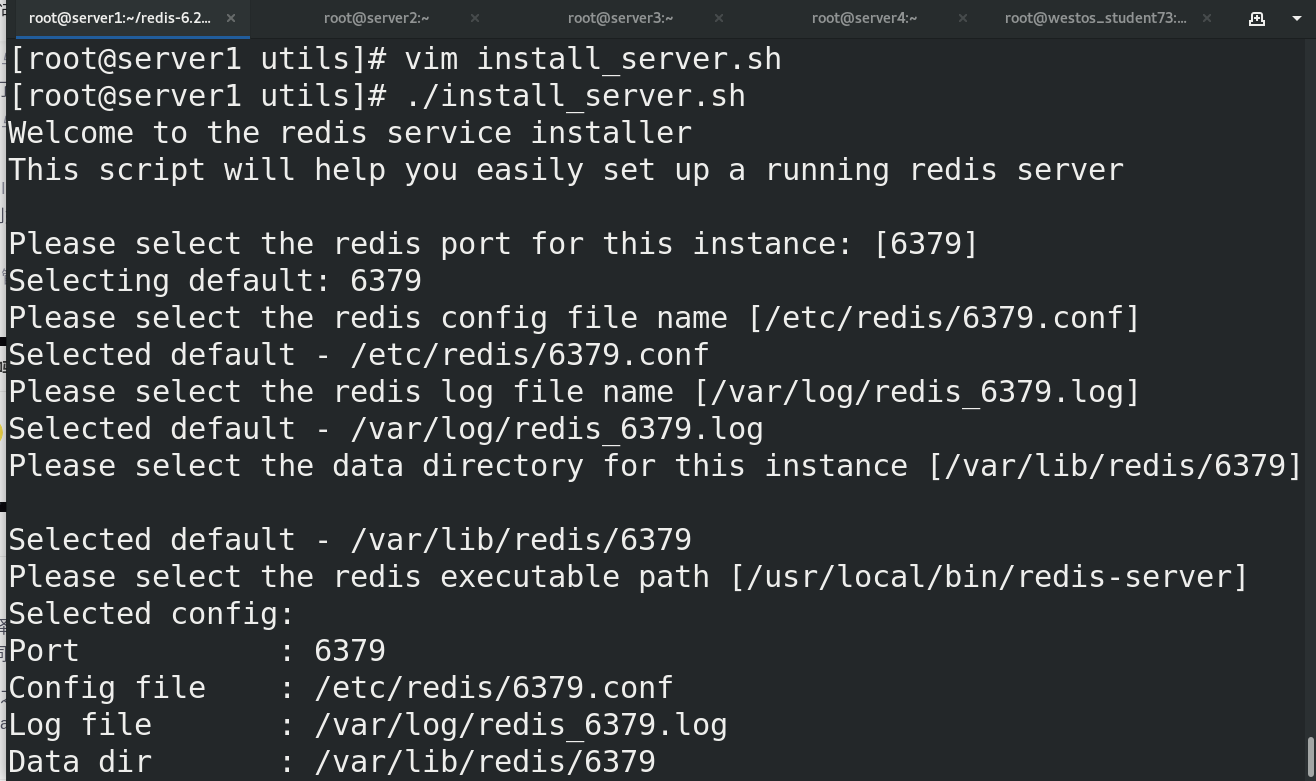Viewport: 1316px width, 781px height.
Task: Close the root@server4 tab
Action: pyautogui.click(x=963, y=18)
